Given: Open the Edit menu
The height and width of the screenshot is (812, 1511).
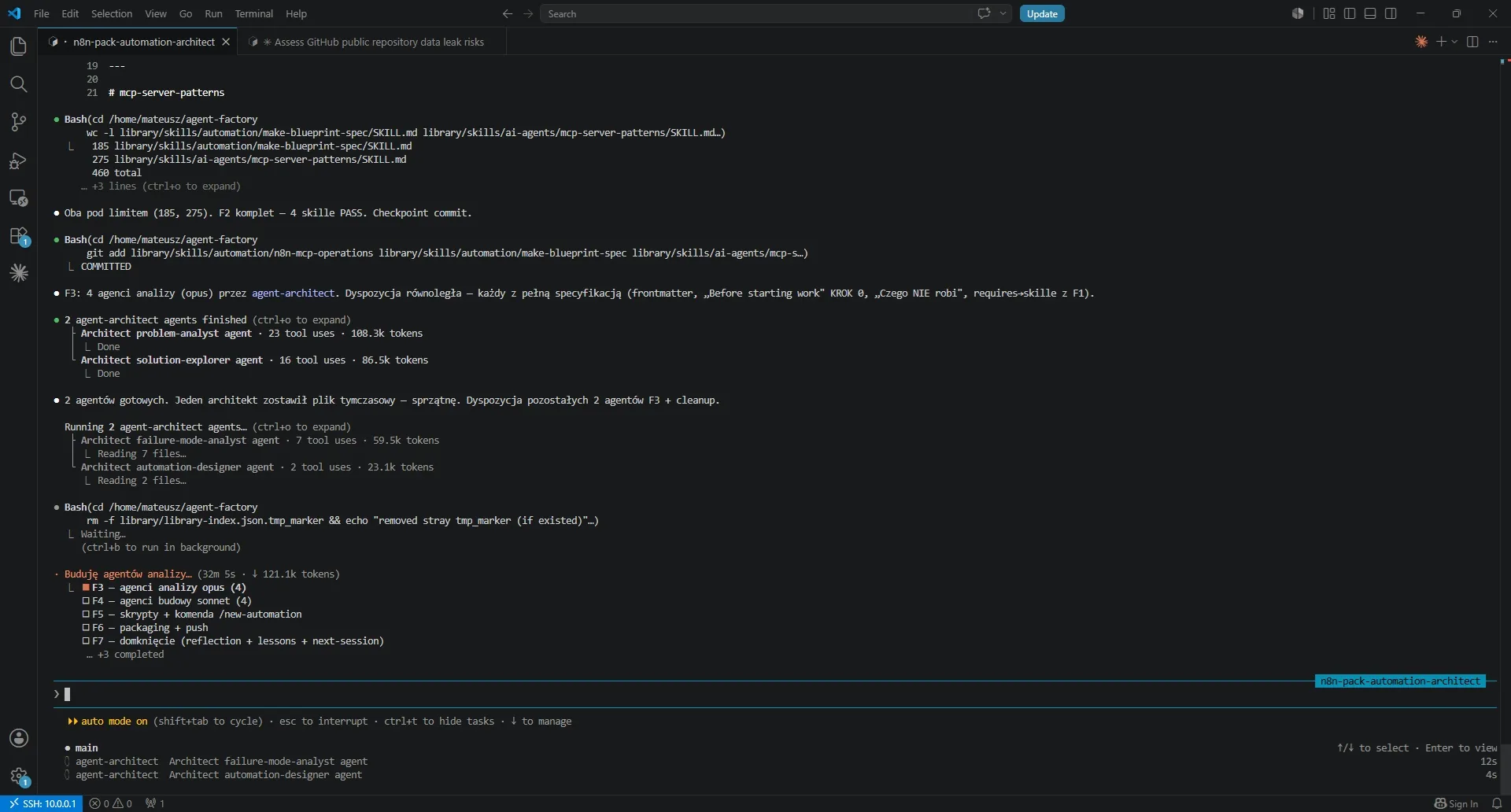Looking at the screenshot, I should 70,13.
